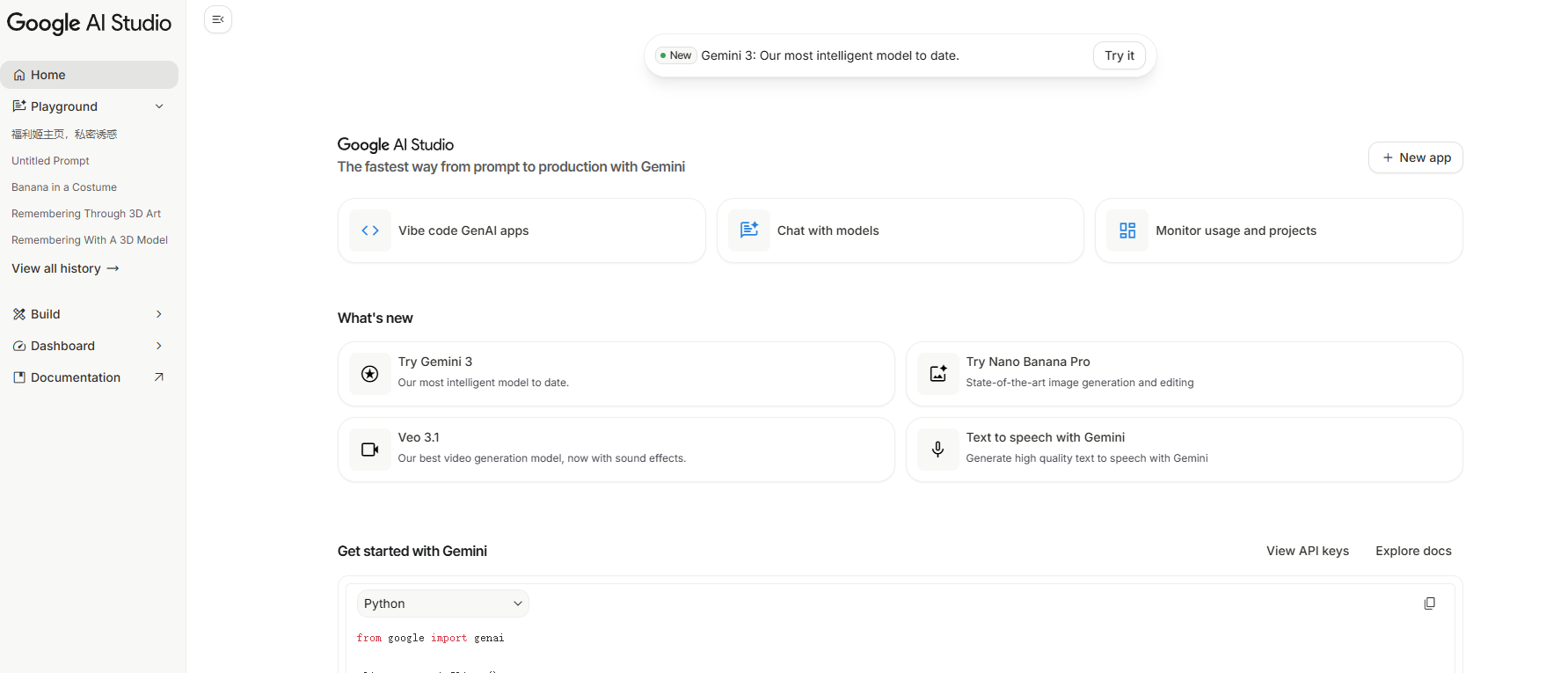Click Try it on Gemini 3 banner

[x=1119, y=55]
